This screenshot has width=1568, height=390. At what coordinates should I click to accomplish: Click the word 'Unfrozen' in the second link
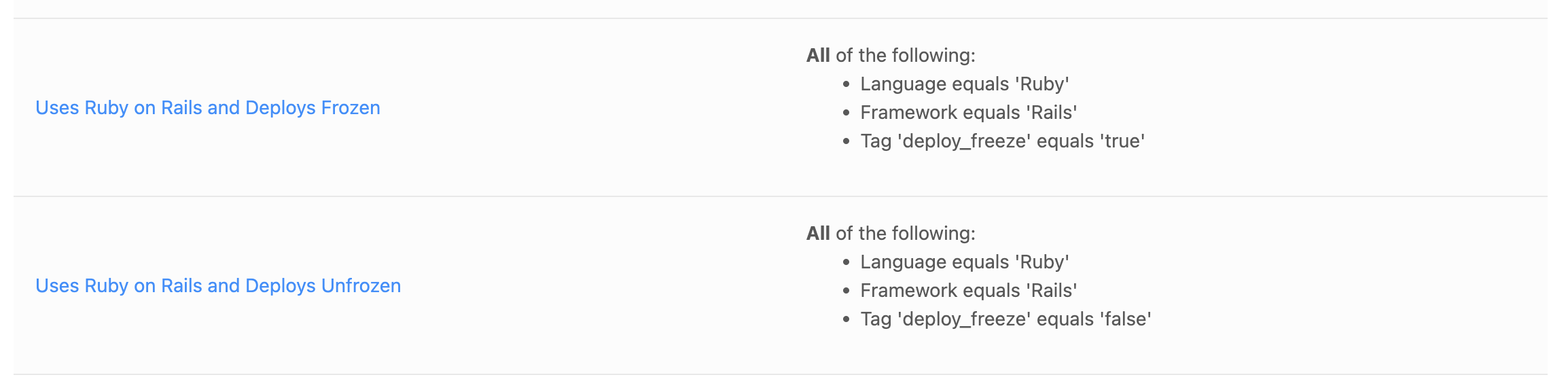tap(361, 285)
